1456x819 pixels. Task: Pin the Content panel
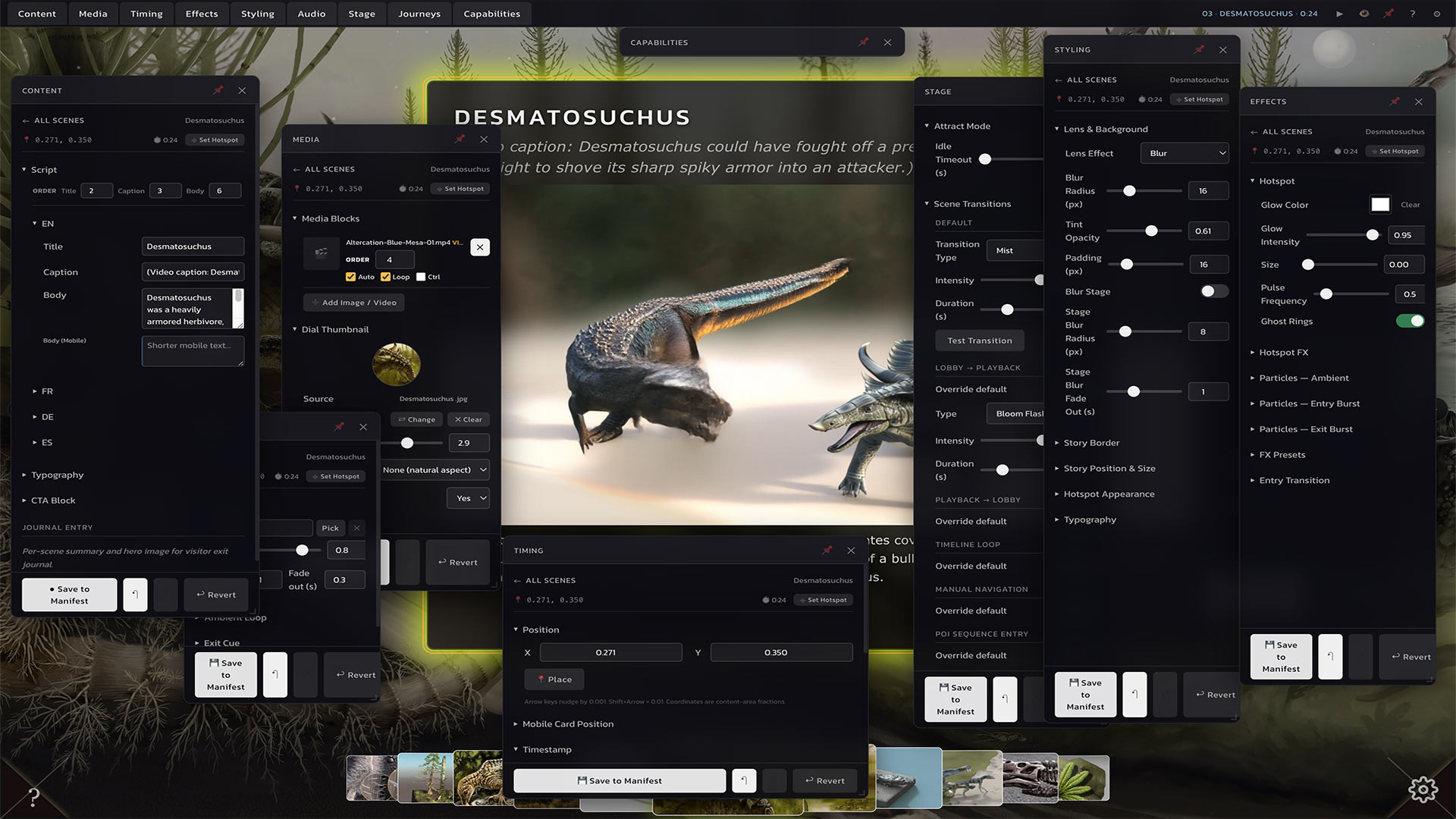point(218,90)
